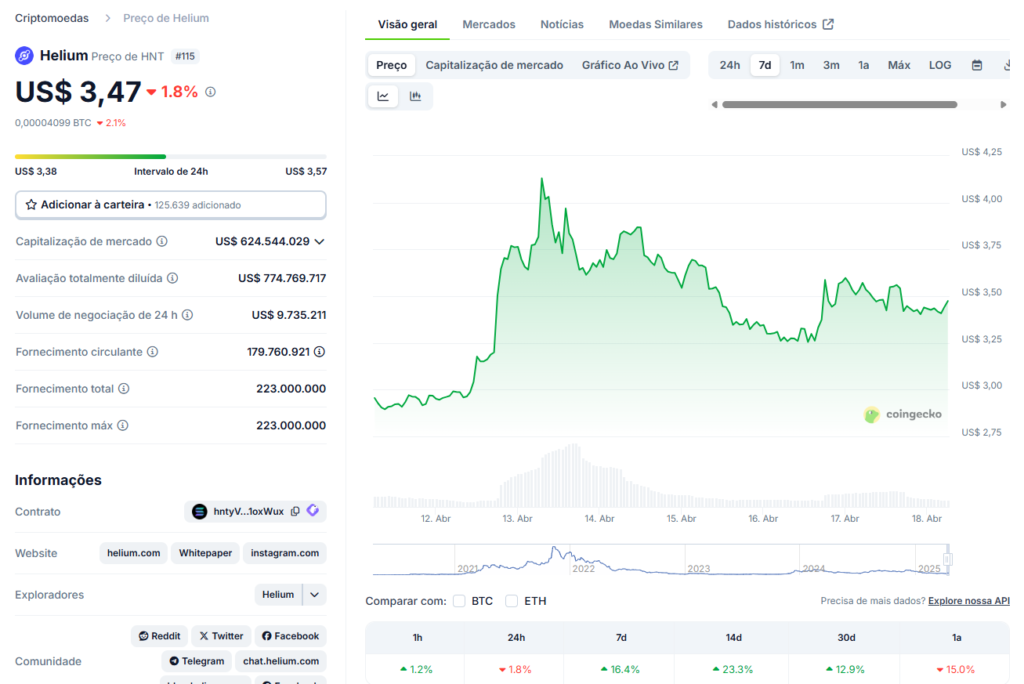Screen dimensions: 1024x684
Task: Open price change info icon beside 1.8%
Action: coord(210,92)
